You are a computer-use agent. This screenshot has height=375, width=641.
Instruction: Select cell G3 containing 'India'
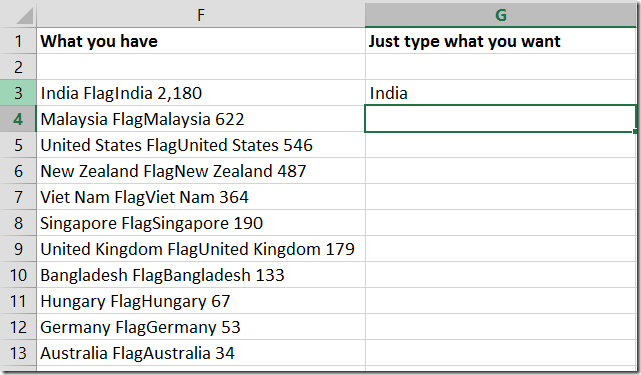pos(500,93)
